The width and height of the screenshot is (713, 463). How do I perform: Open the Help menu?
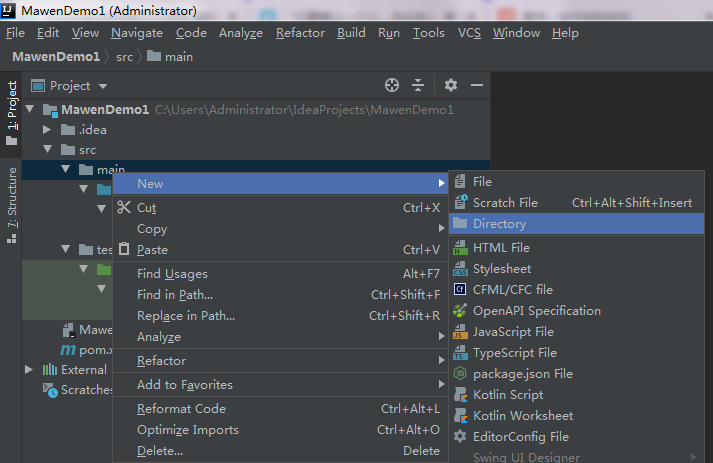(x=565, y=33)
